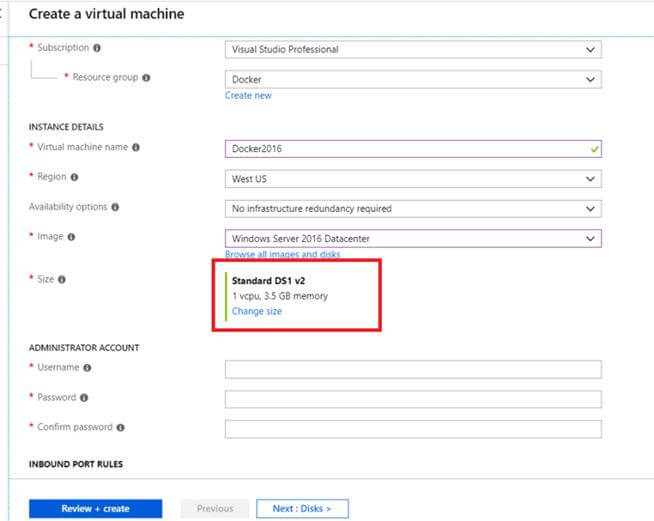Screen dimensions: 654x521
Task: Click the info icon beside Virtual machine name
Action: click(x=136, y=147)
